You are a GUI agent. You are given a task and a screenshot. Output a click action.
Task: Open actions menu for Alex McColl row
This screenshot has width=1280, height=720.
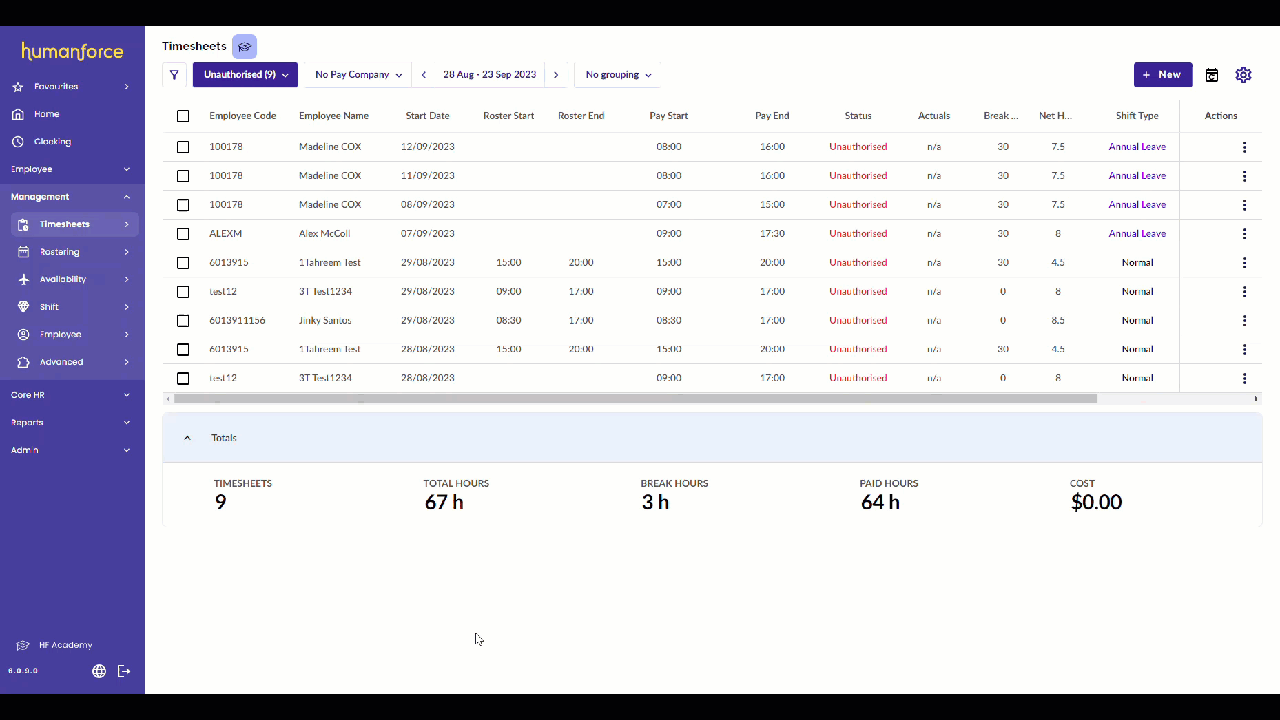tap(1244, 234)
